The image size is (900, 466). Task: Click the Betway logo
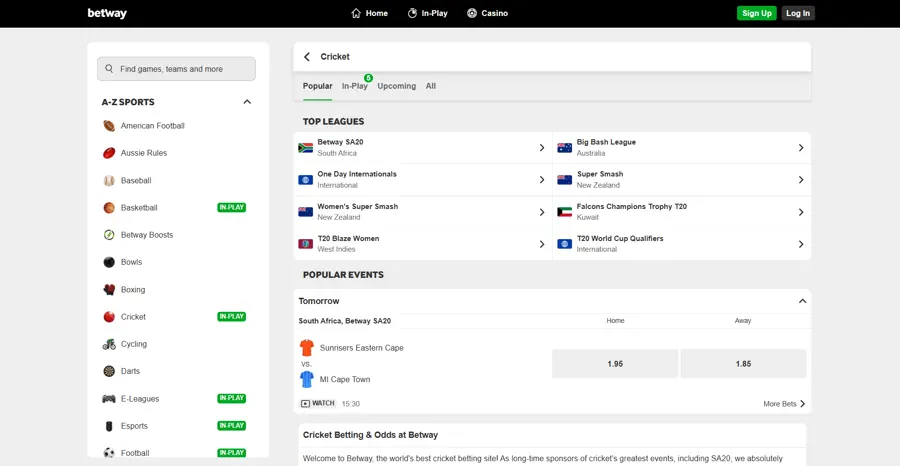pos(107,13)
